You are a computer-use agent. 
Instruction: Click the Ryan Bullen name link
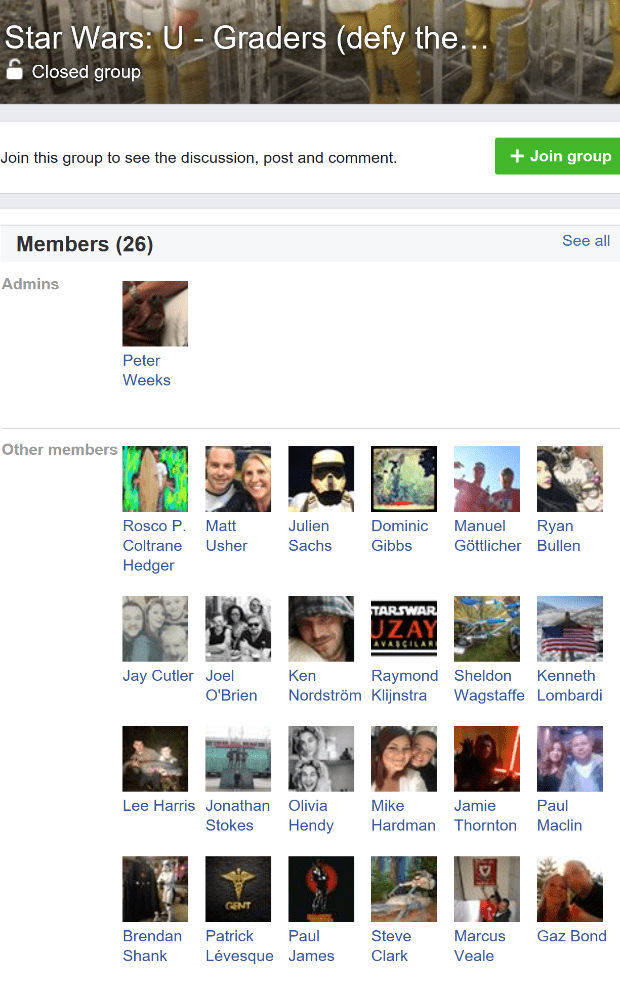(x=559, y=536)
